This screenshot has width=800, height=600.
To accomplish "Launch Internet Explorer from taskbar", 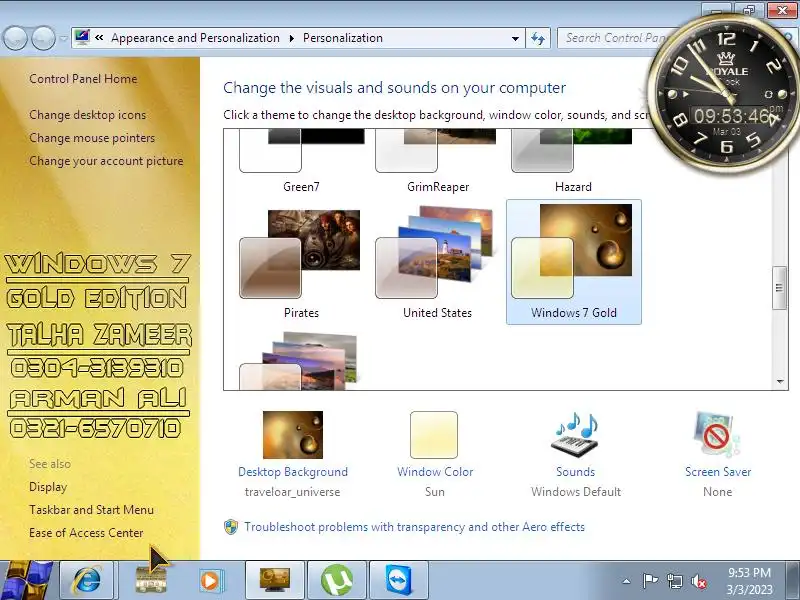I will pyautogui.click(x=88, y=580).
